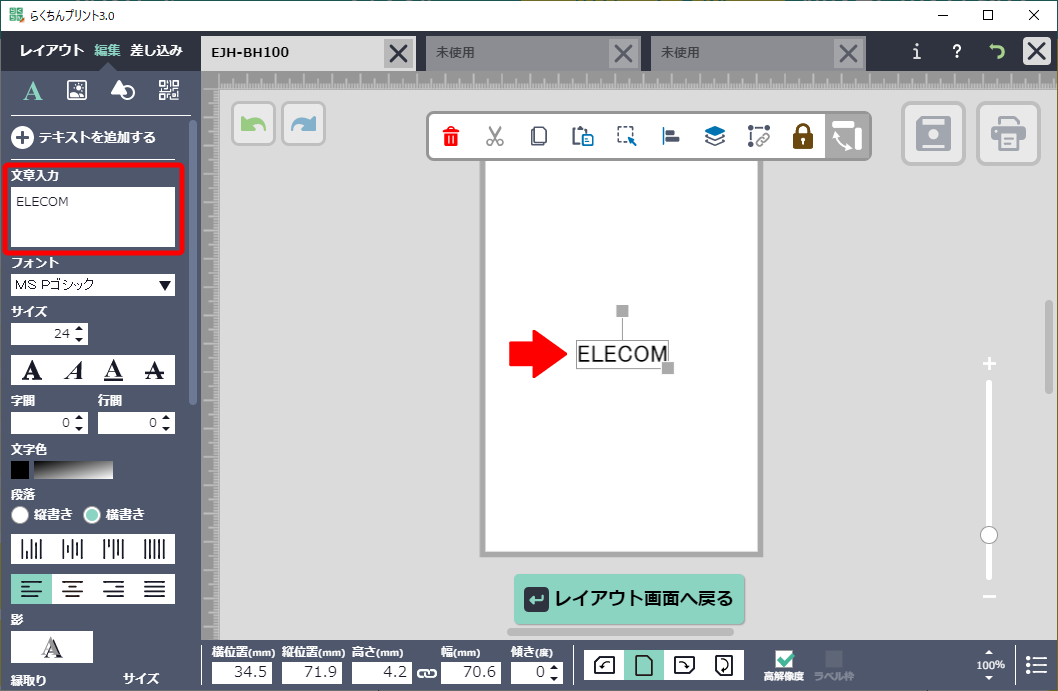Apply italic text style
The width and height of the screenshot is (1058, 691).
[73, 370]
